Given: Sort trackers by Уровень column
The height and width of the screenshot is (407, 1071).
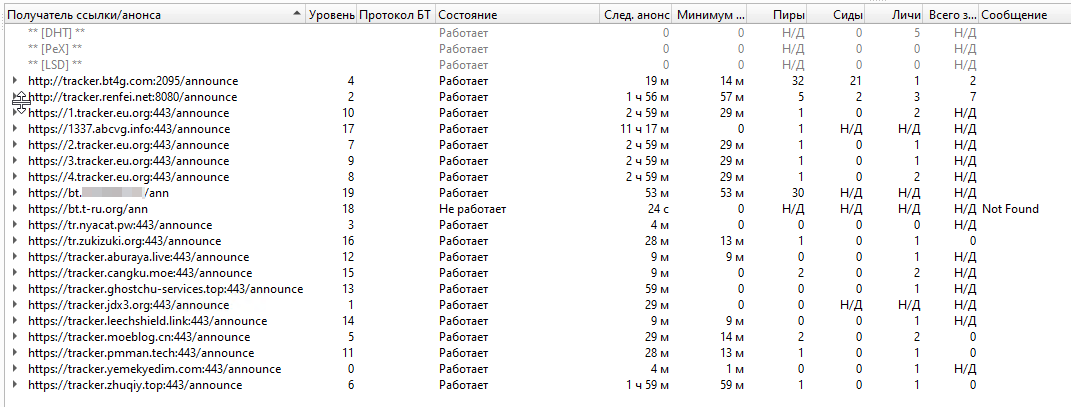Looking at the screenshot, I should pos(330,16).
